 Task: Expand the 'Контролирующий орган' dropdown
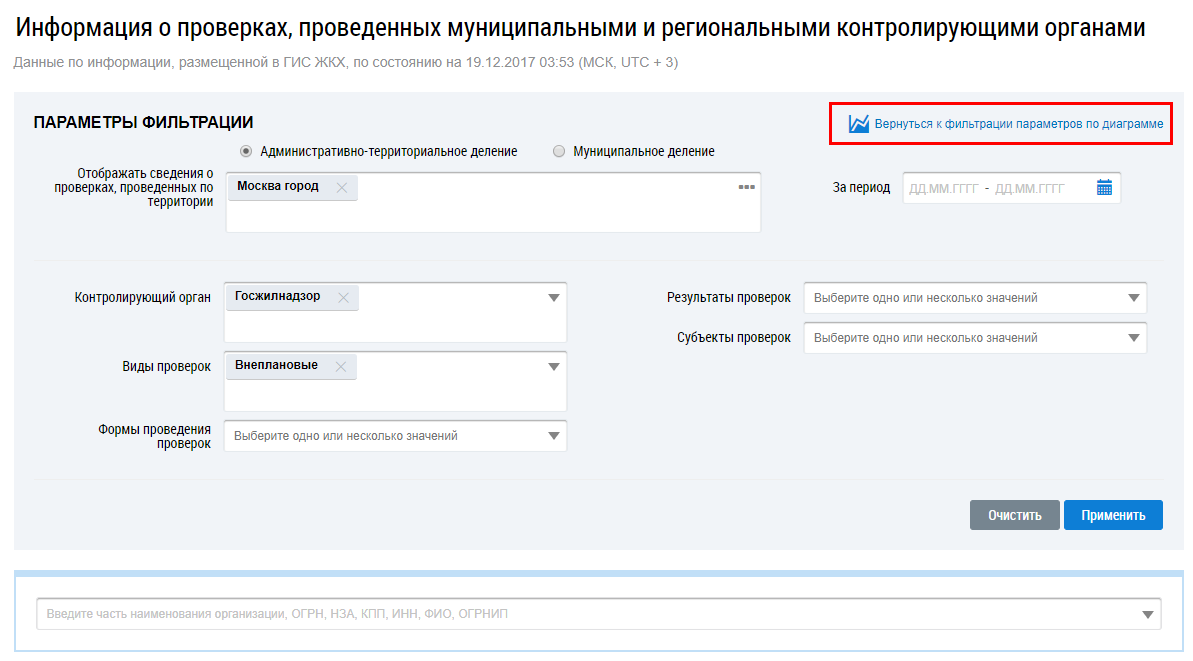pyautogui.click(x=554, y=298)
